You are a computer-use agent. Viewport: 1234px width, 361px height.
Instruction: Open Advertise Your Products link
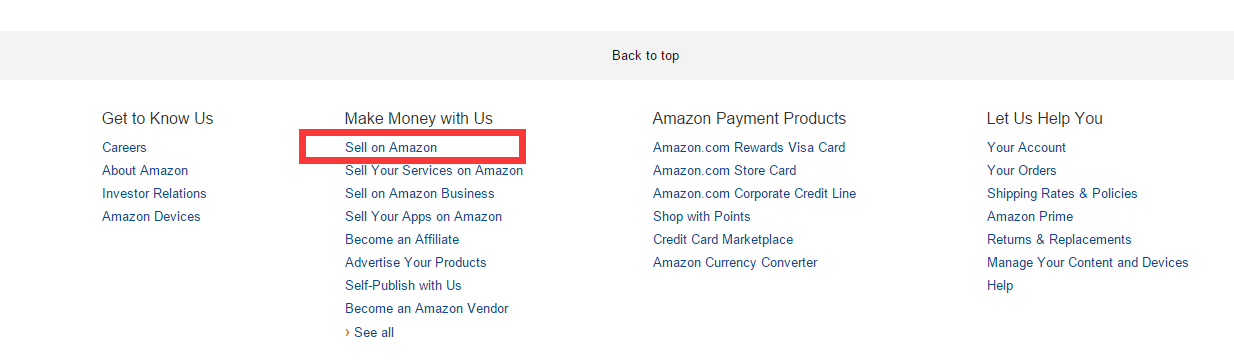[416, 262]
